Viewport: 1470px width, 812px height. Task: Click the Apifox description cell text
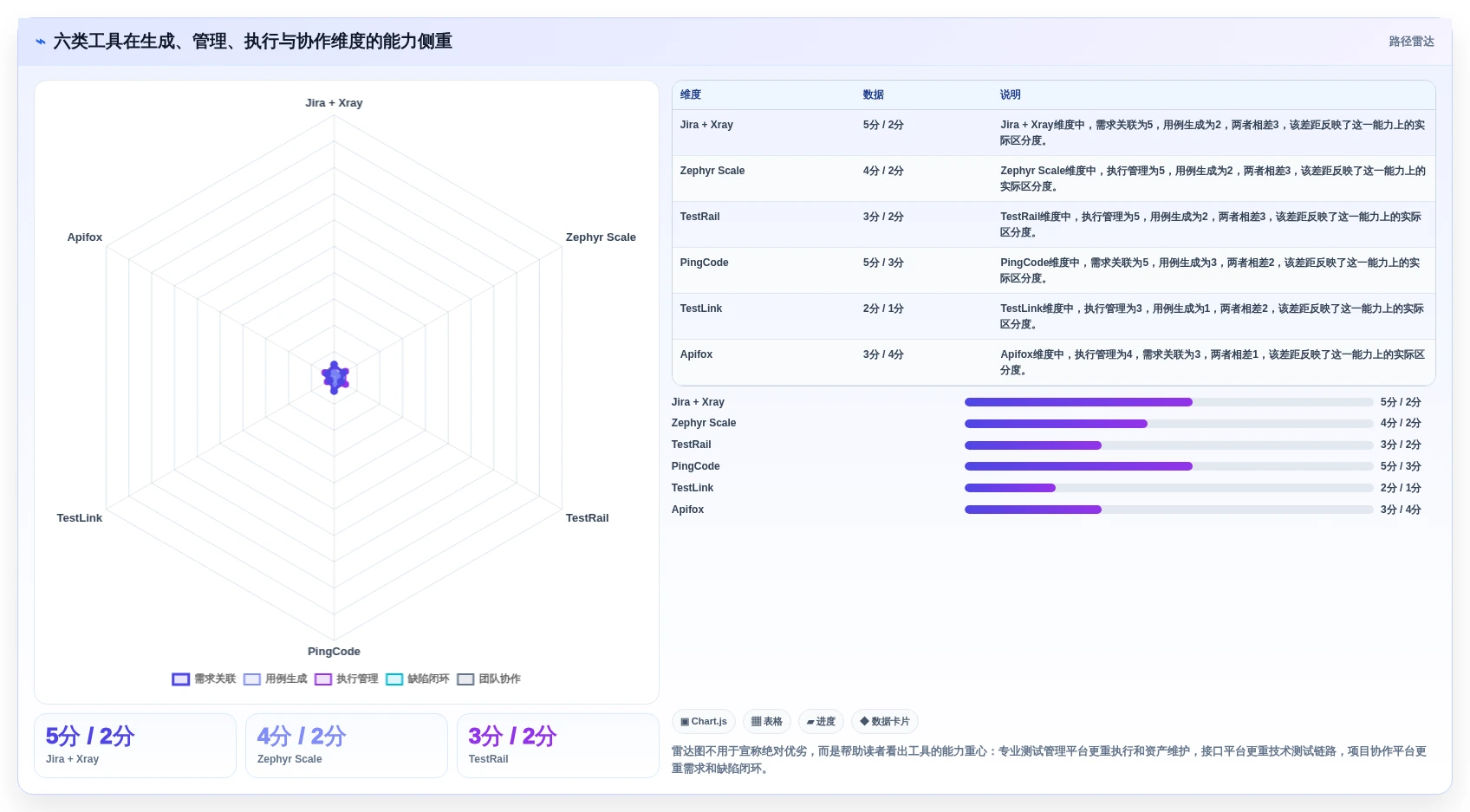pos(1213,362)
